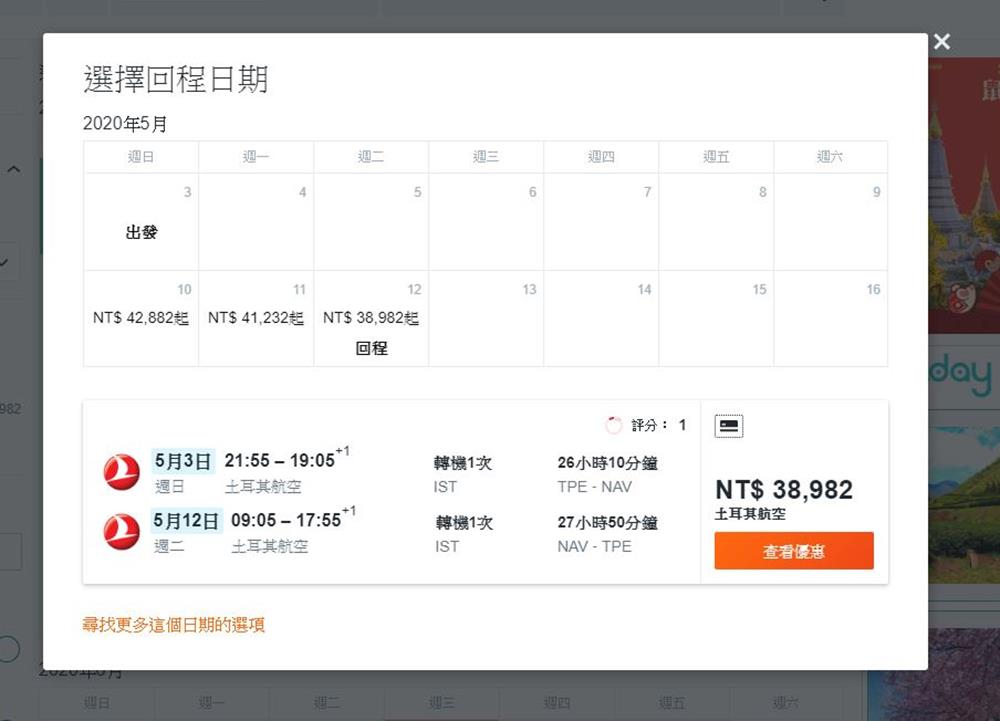Click the Turkish Airlines logo for May 3 flight
The image size is (1000, 721).
tap(122, 472)
